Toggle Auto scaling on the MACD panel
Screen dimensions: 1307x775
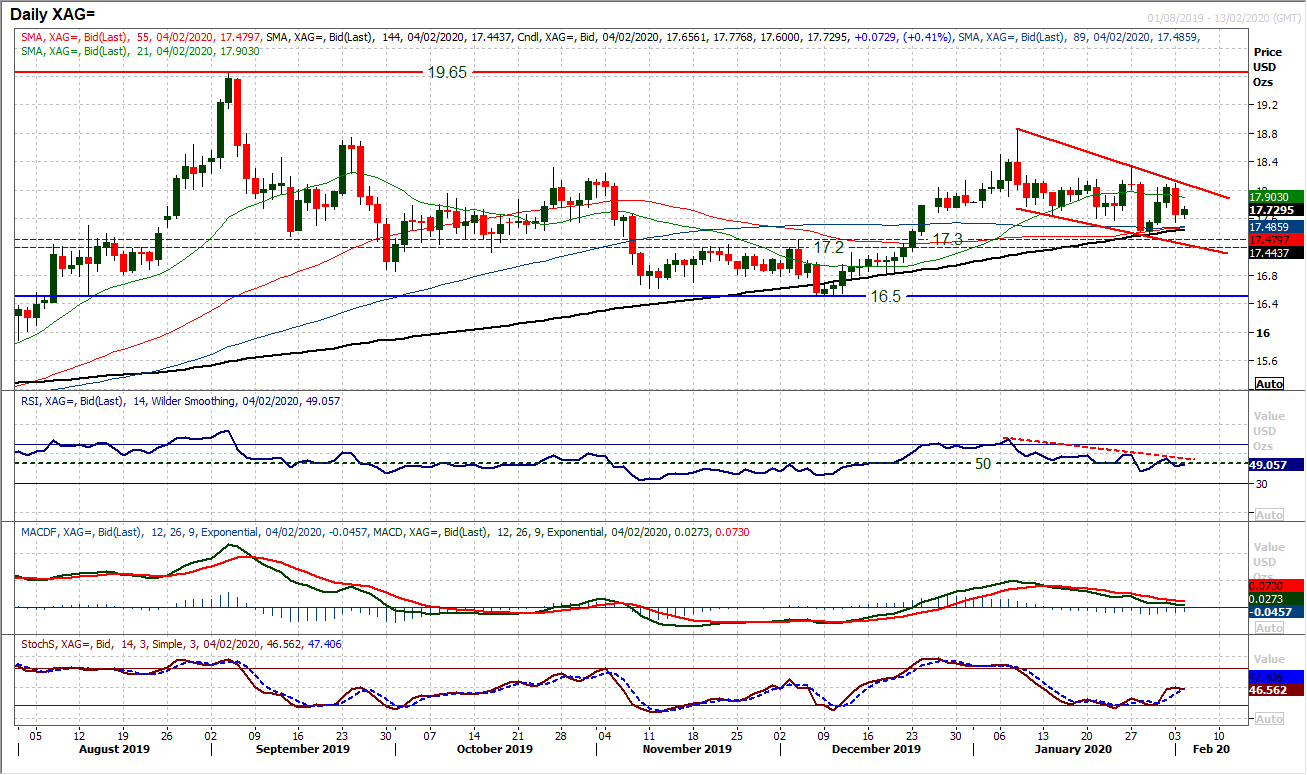(x=1268, y=628)
